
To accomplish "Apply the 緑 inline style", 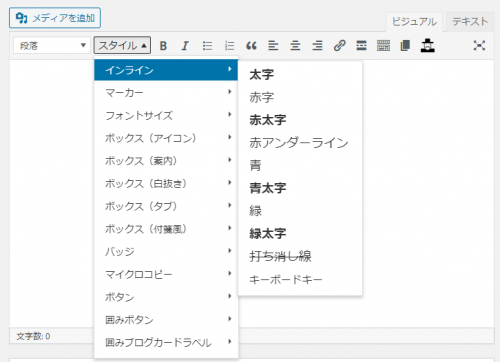I will [300, 211].
